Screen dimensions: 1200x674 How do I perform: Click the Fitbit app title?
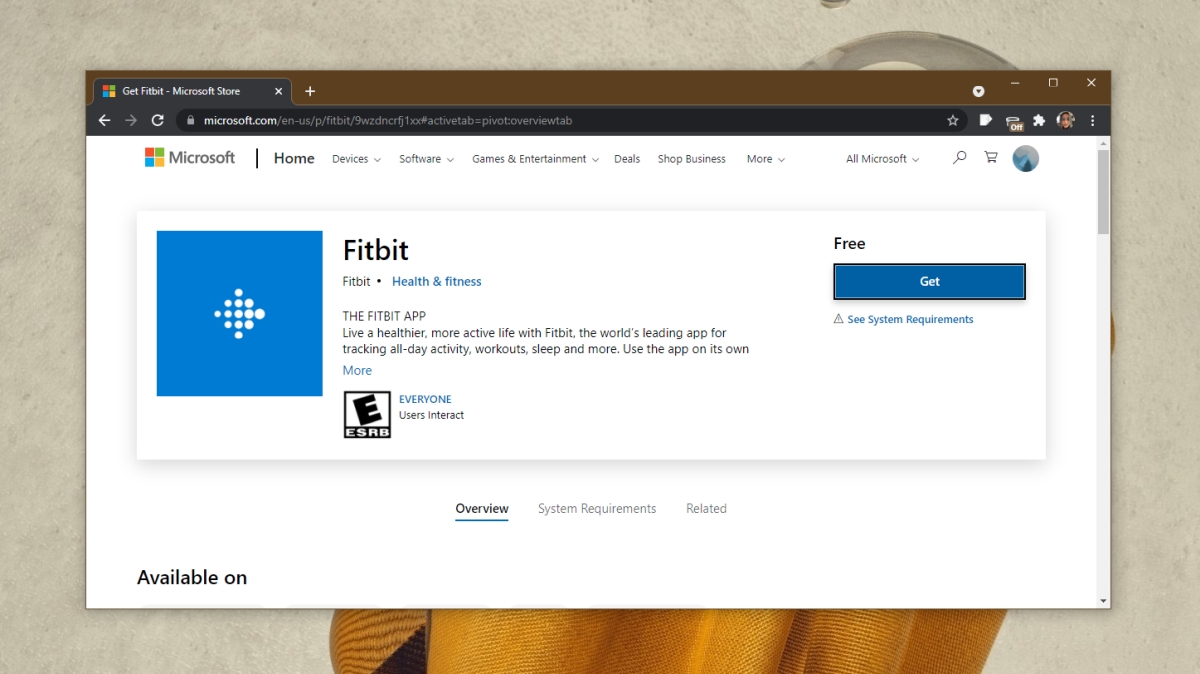point(376,250)
